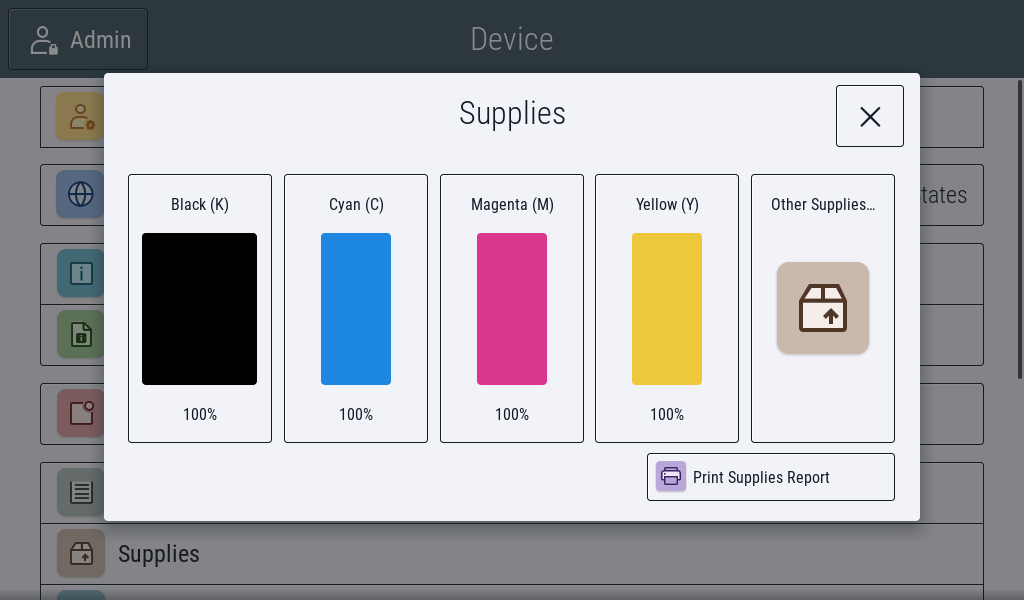Click the red page icon in the sidebar
This screenshot has width=1024, height=600.
click(x=81, y=413)
